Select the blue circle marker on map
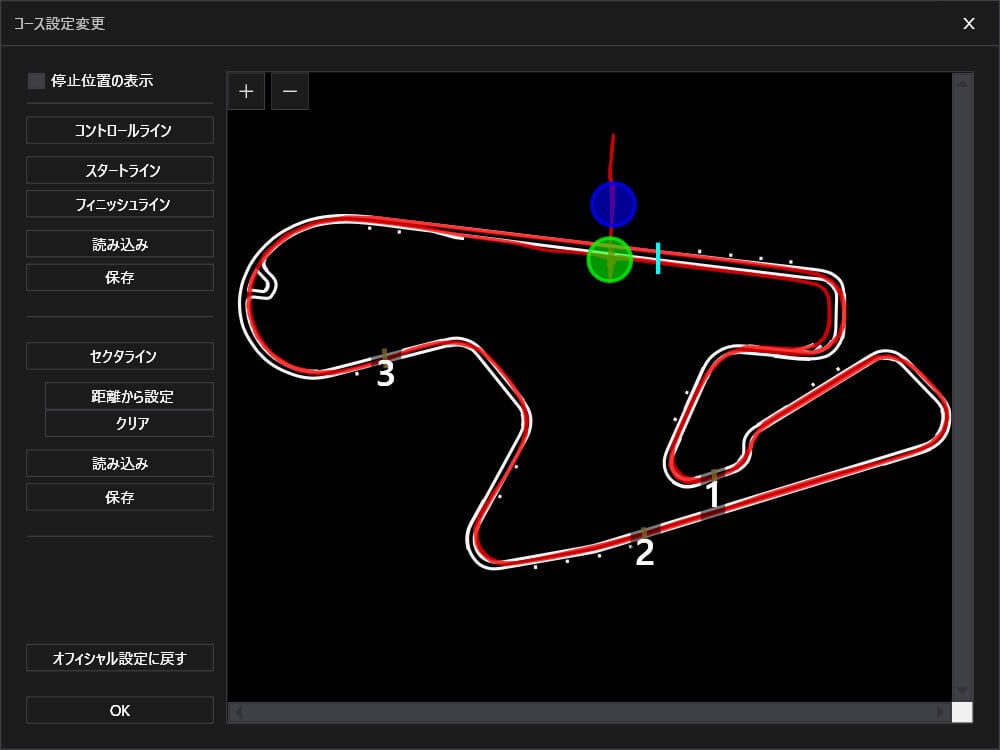 (x=613, y=204)
